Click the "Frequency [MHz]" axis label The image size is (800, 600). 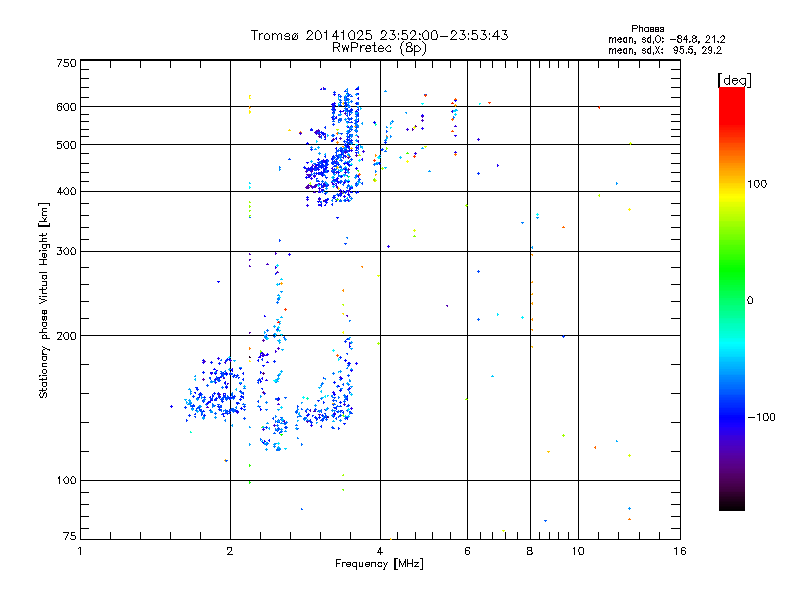[379, 564]
